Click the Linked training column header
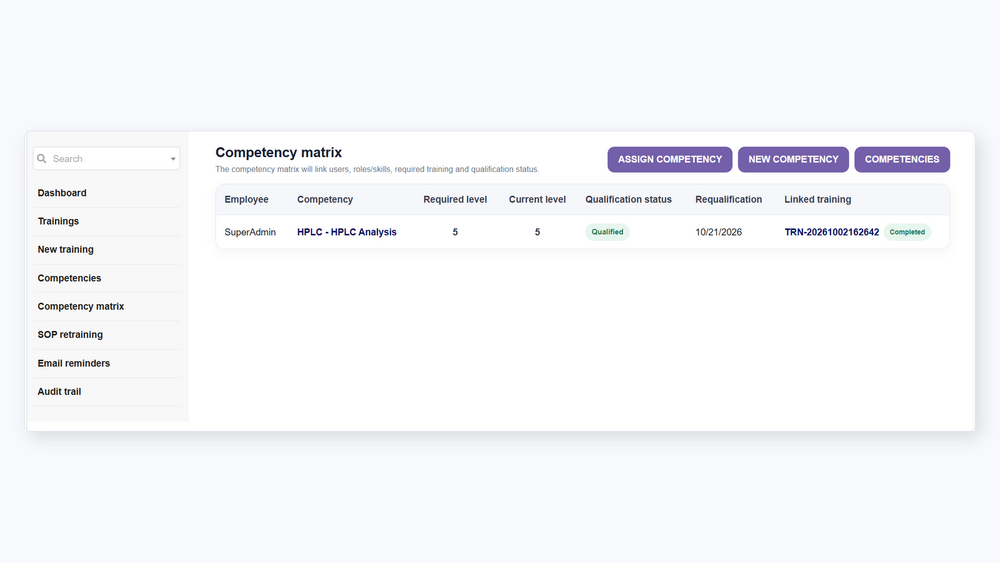Viewport: 1000px width, 563px height. [x=818, y=200]
